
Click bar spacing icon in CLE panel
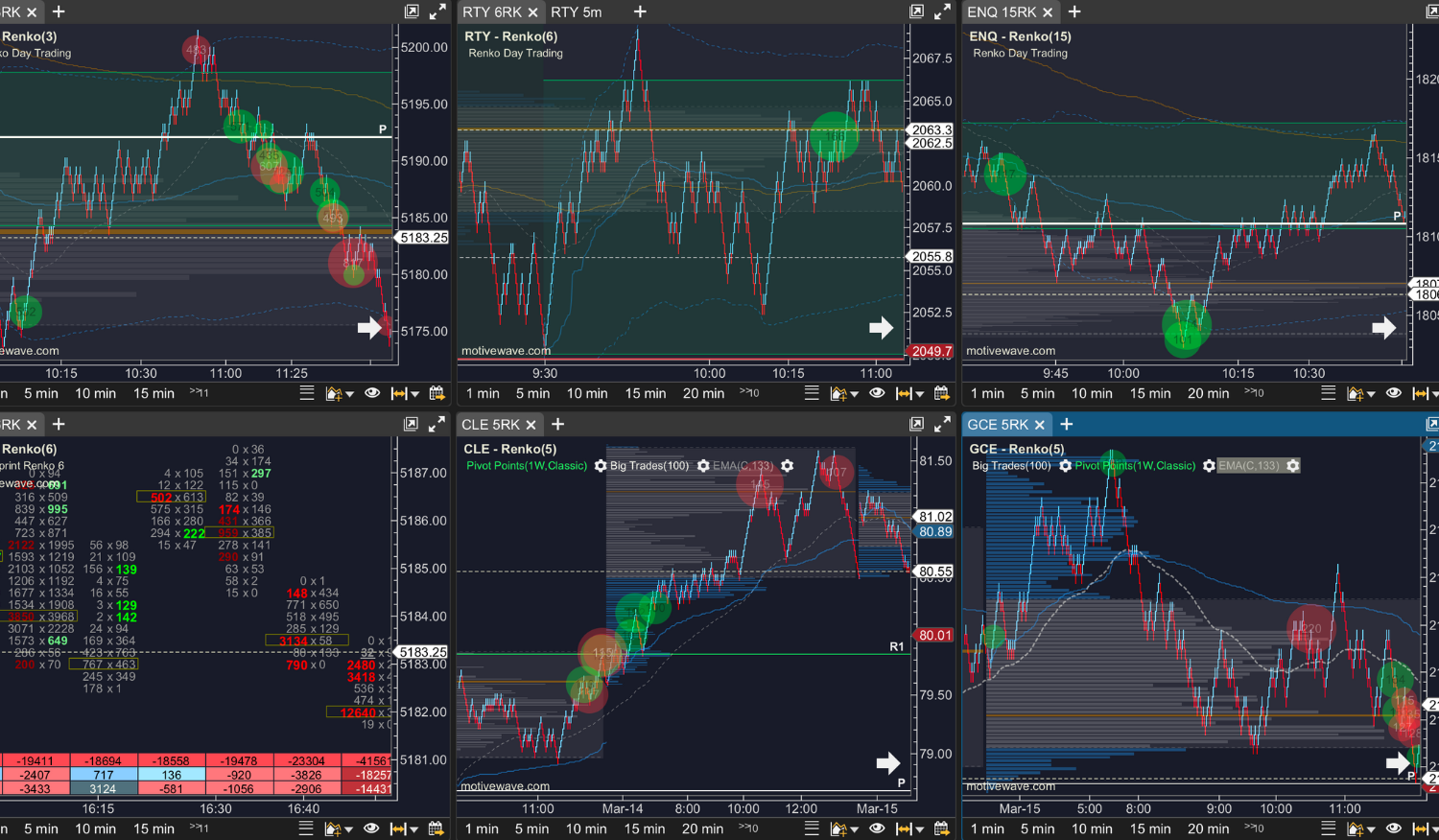point(904,828)
